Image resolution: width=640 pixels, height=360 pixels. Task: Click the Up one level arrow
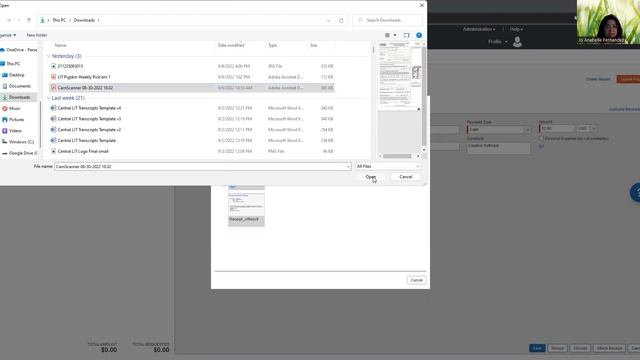[x=29, y=20]
